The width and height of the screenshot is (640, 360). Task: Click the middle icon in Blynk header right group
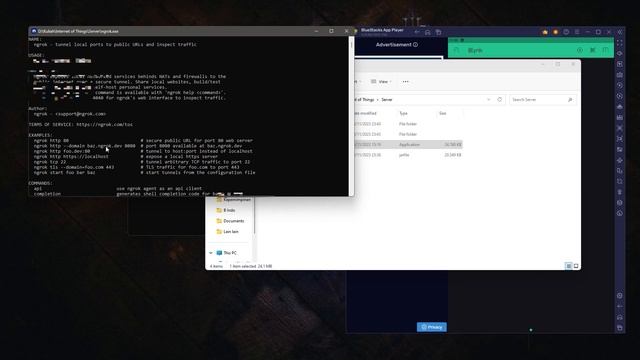(x=593, y=50)
